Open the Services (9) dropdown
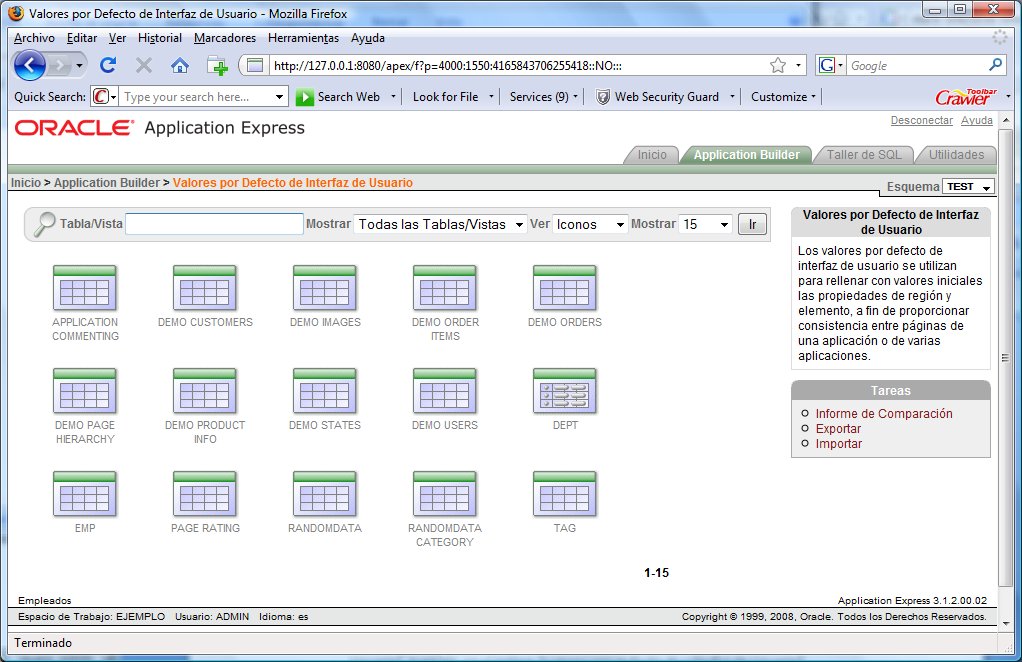1022x662 pixels. [544, 97]
